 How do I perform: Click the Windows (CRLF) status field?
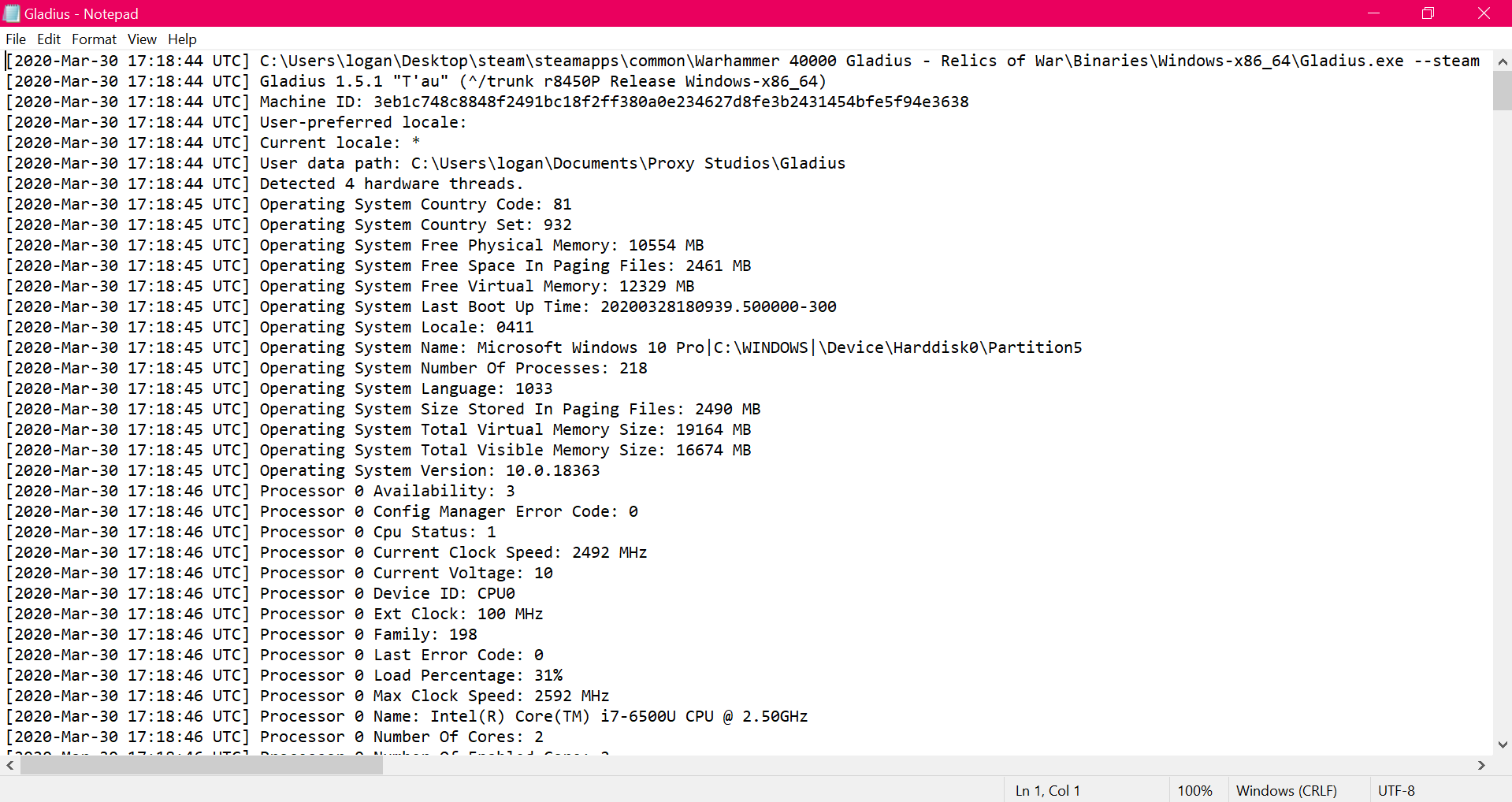1286,790
